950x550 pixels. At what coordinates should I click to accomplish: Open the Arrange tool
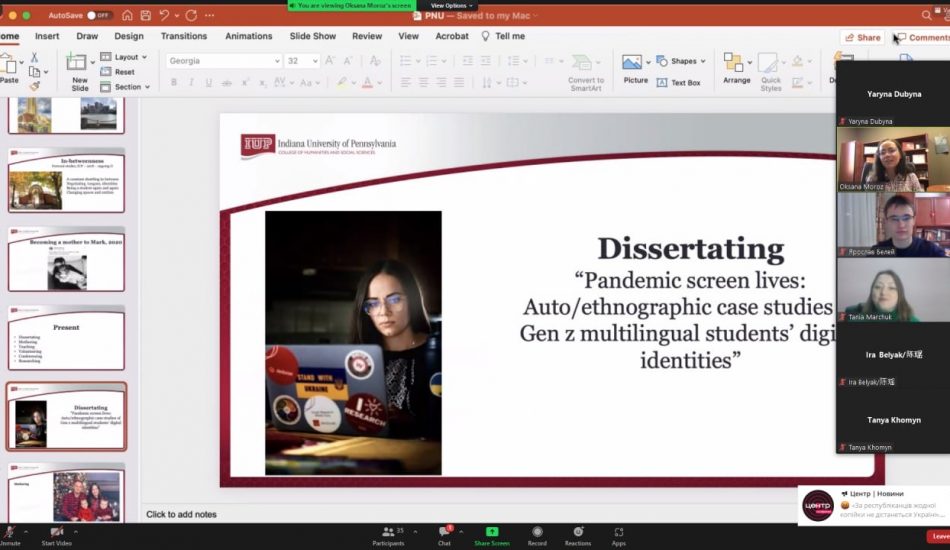point(736,68)
